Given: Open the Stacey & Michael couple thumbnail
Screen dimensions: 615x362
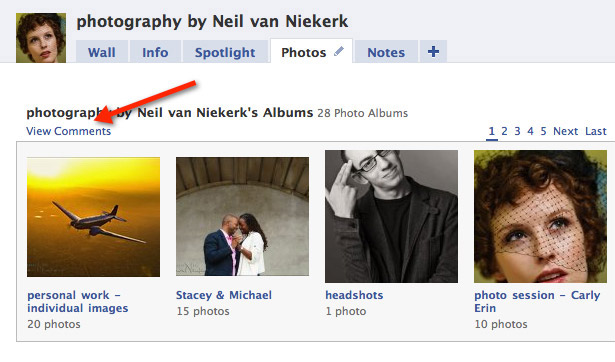Looking at the screenshot, I should [x=242, y=216].
